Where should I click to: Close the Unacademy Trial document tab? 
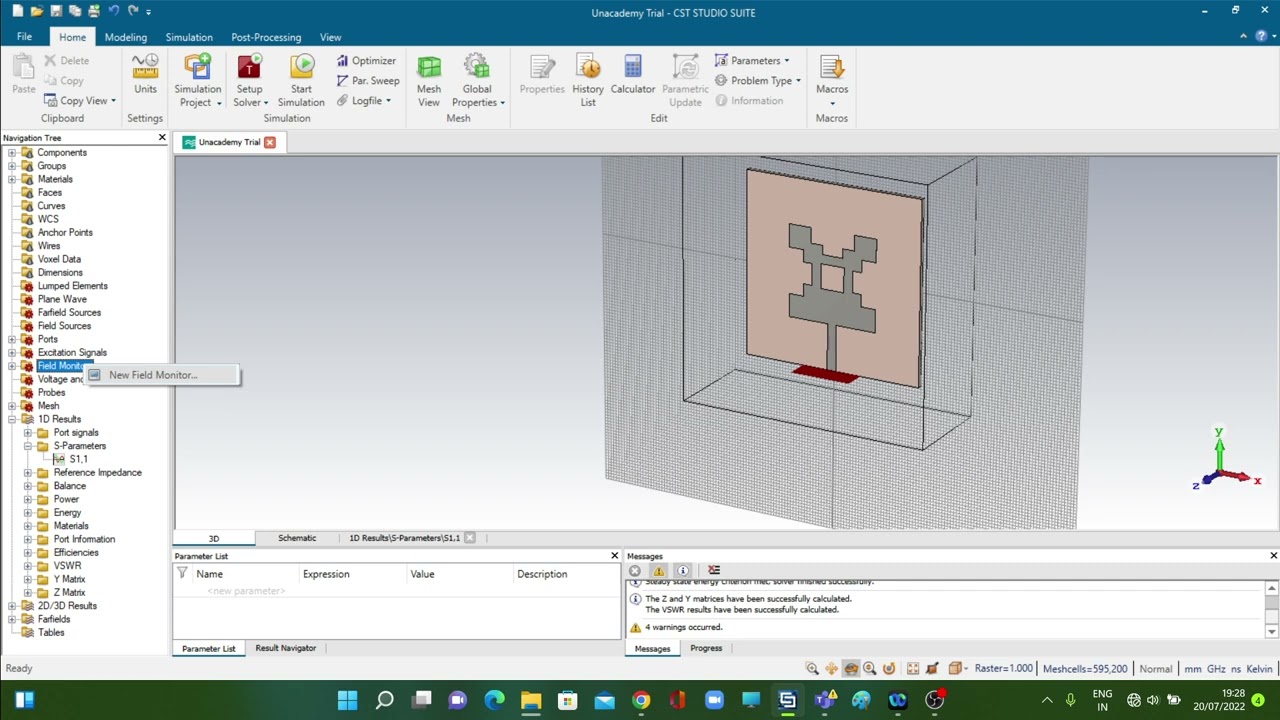[270, 142]
